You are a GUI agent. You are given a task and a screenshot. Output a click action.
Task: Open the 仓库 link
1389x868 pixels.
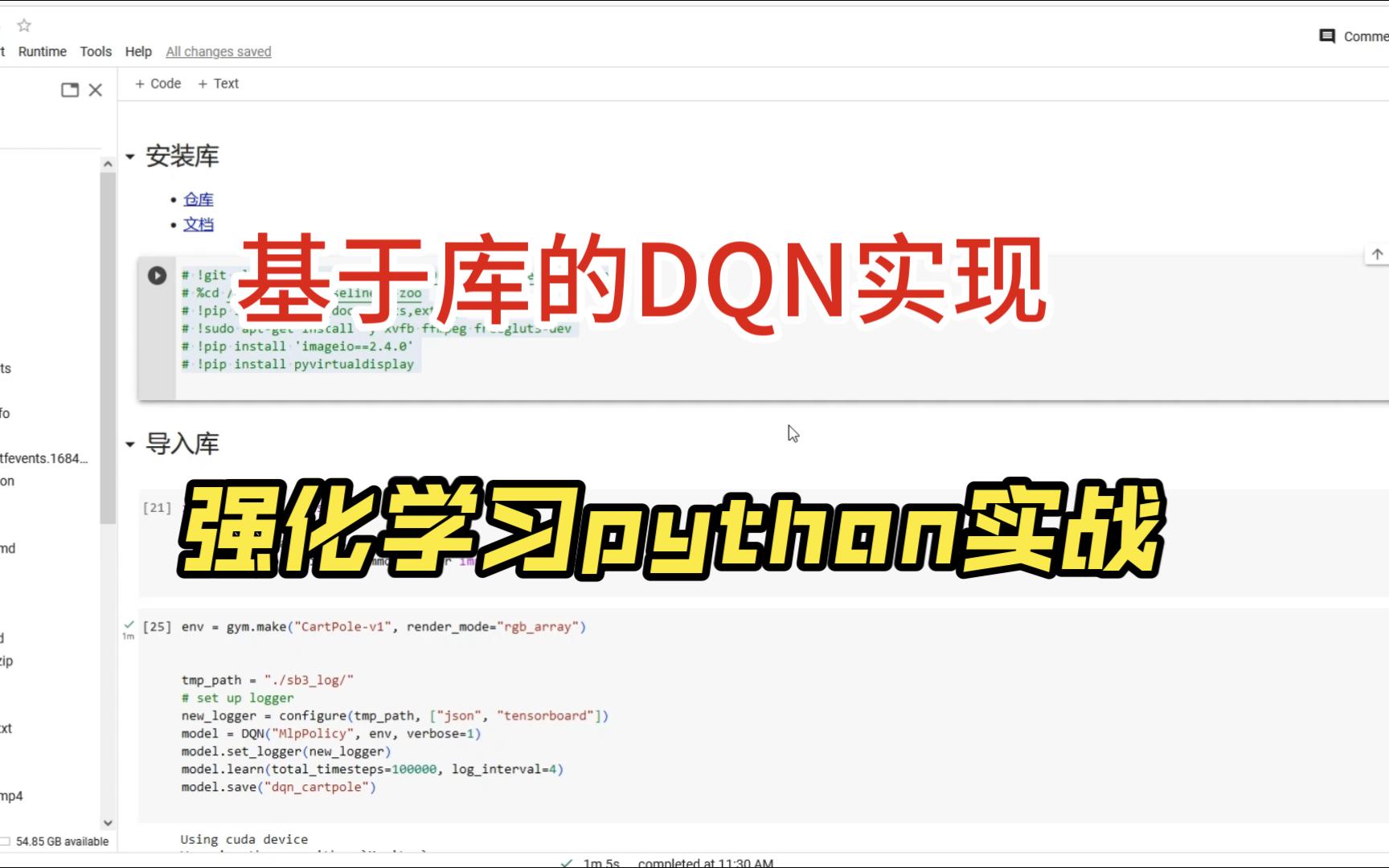199,199
